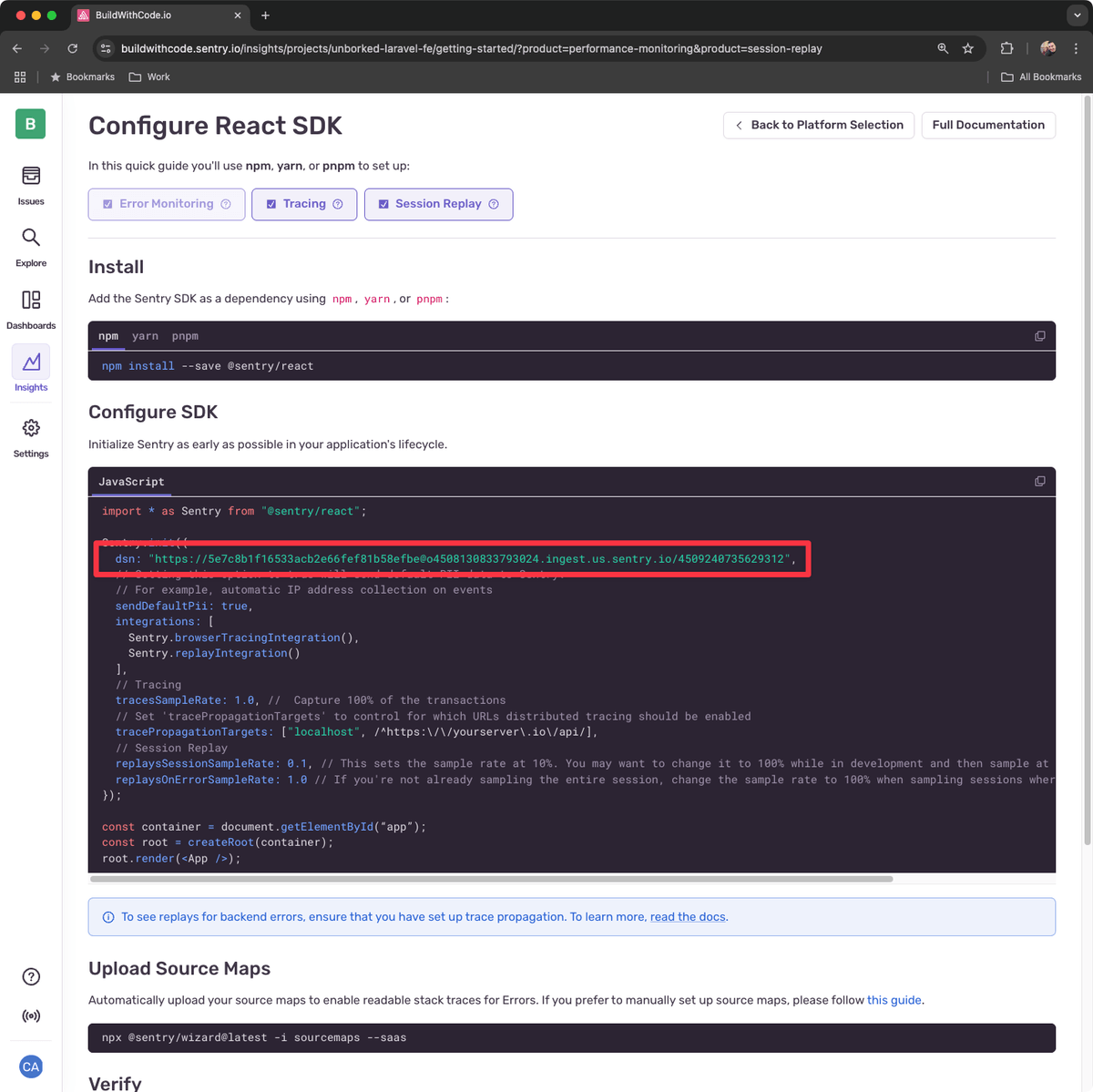Open the apps grid in bookmarks bar

[20, 77]
